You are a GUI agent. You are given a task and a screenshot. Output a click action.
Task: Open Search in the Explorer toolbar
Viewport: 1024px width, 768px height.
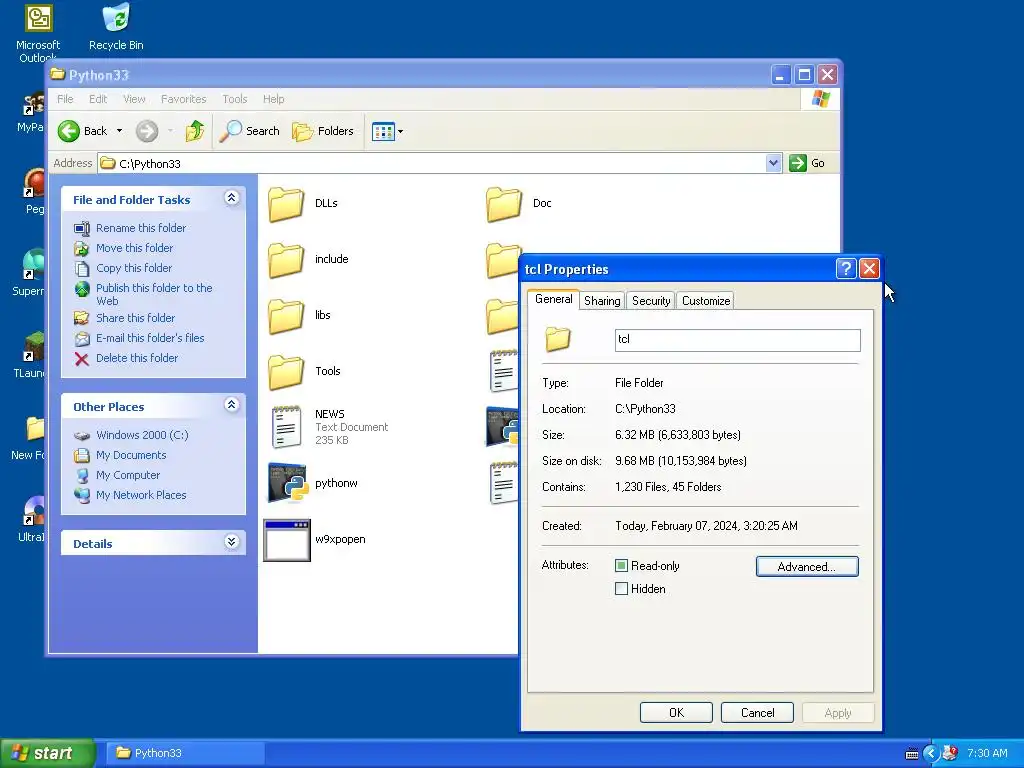click(249, 131)
